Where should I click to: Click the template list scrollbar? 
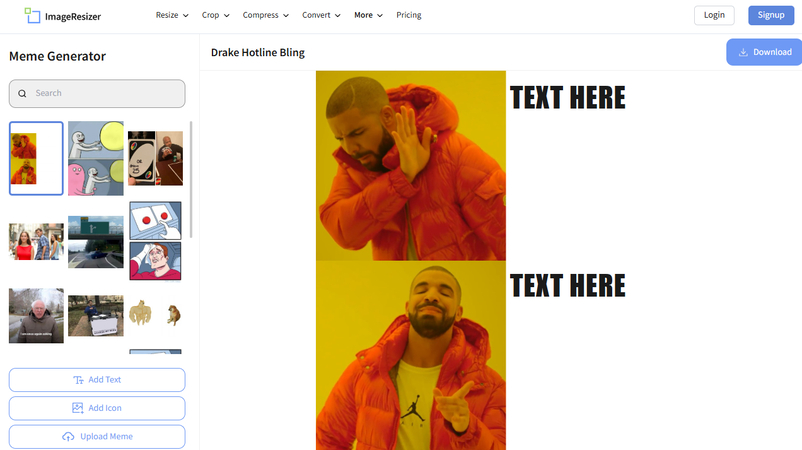coord(191,179)
